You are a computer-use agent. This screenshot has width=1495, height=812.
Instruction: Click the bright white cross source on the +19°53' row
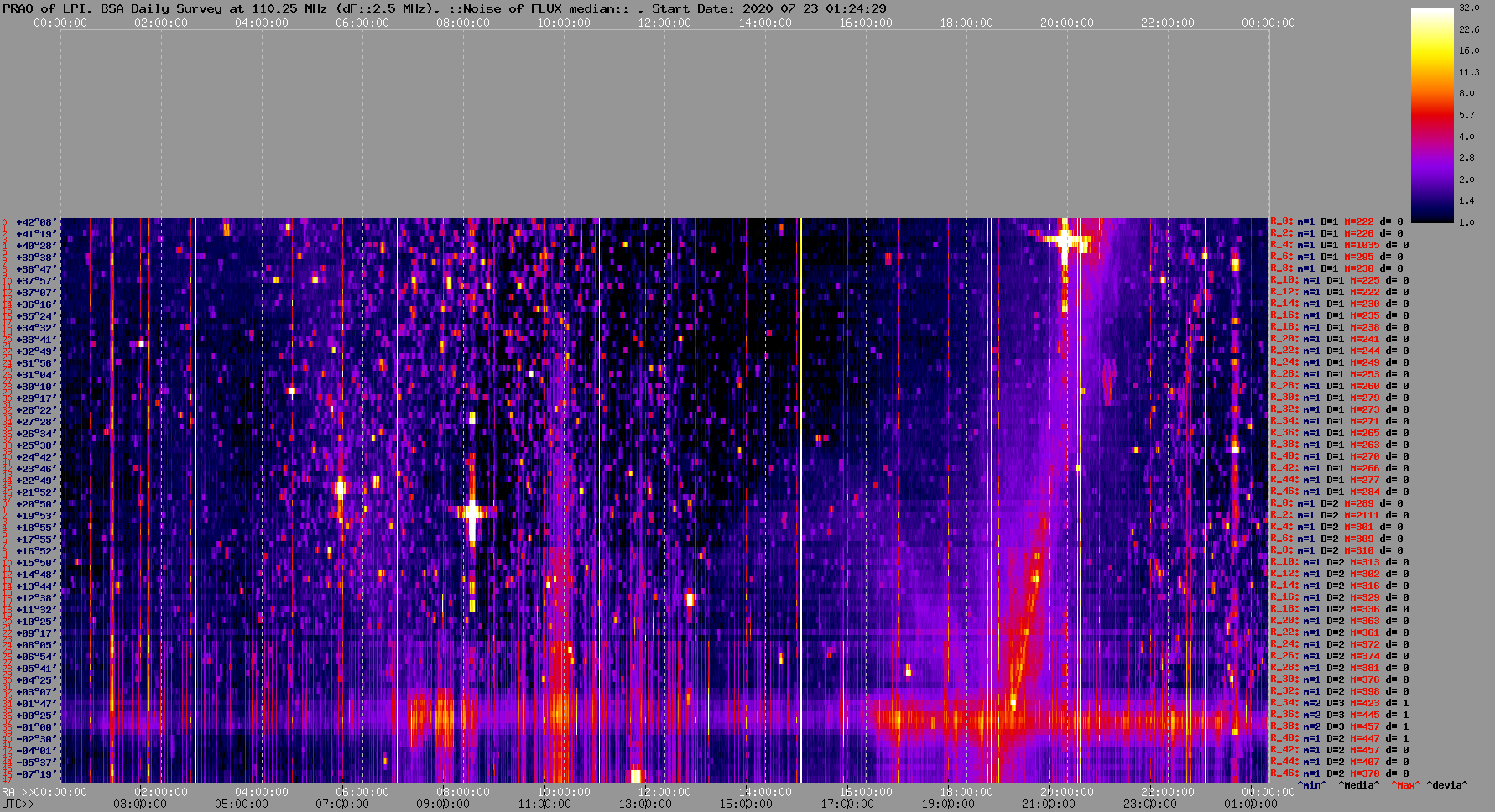pyautogui.click(x=472, y=510)
